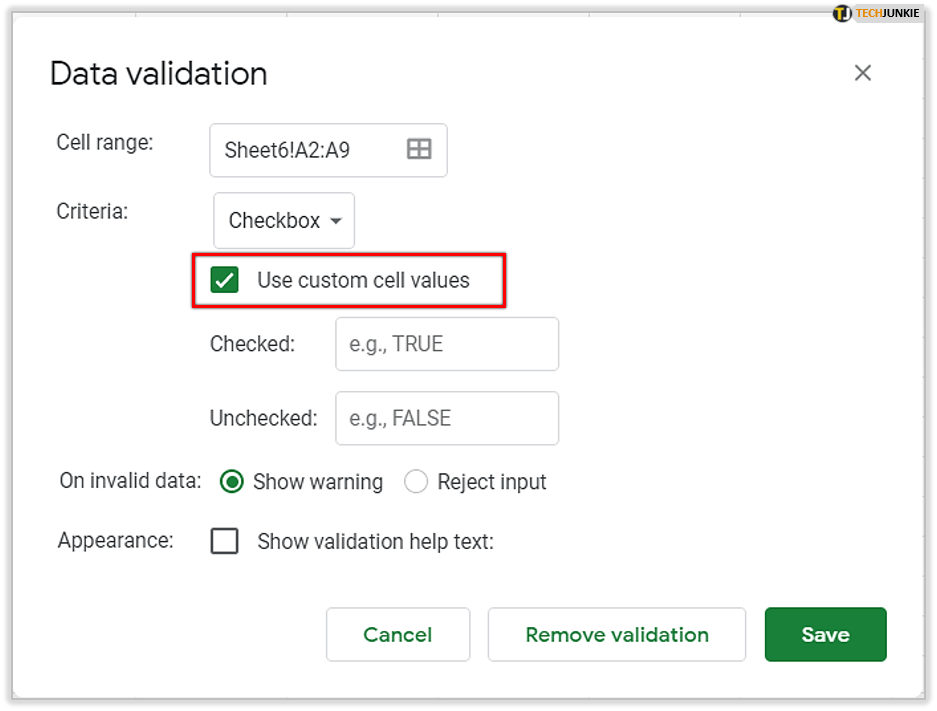Save the data validation settings

click(x=825, y=635)
